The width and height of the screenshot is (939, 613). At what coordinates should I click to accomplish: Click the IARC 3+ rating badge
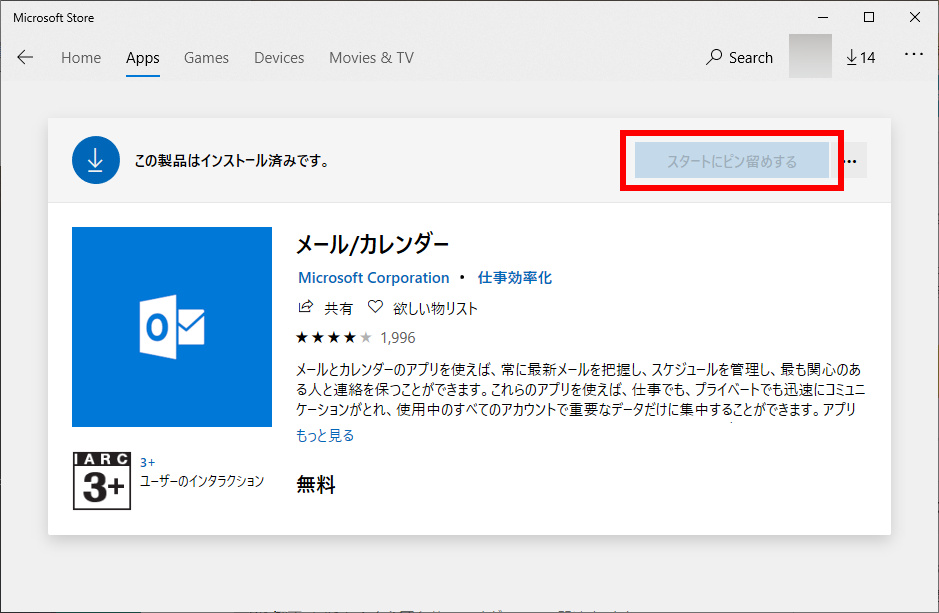pos(102,481)
